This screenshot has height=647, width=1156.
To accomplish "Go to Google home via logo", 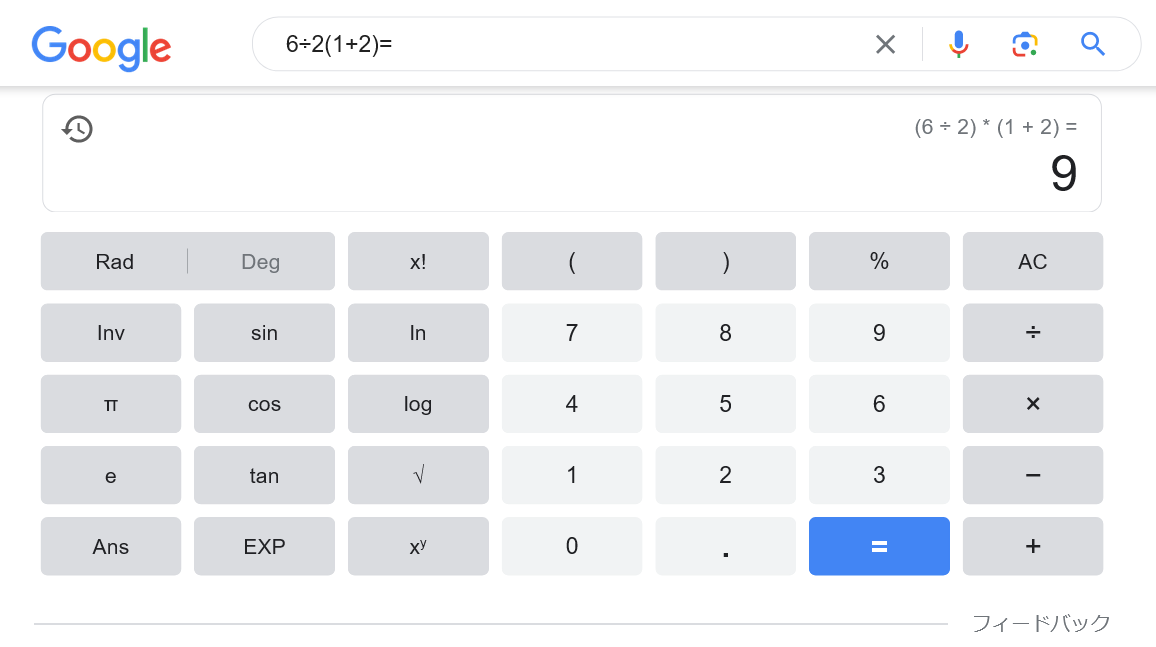I will coord(101,49).
